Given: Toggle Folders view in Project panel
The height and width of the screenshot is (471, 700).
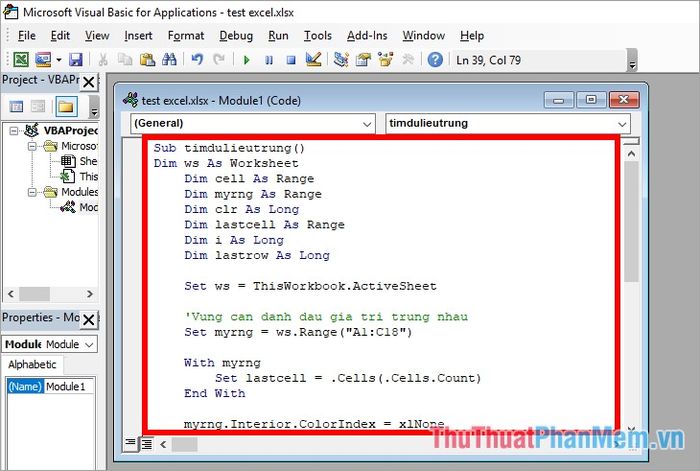Looking at the screenshot, I should click(x=66, y=106).
